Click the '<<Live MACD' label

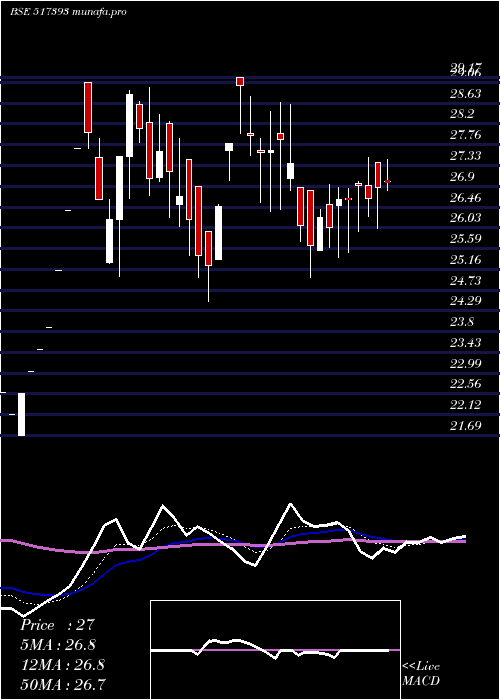tap(421, 673)
